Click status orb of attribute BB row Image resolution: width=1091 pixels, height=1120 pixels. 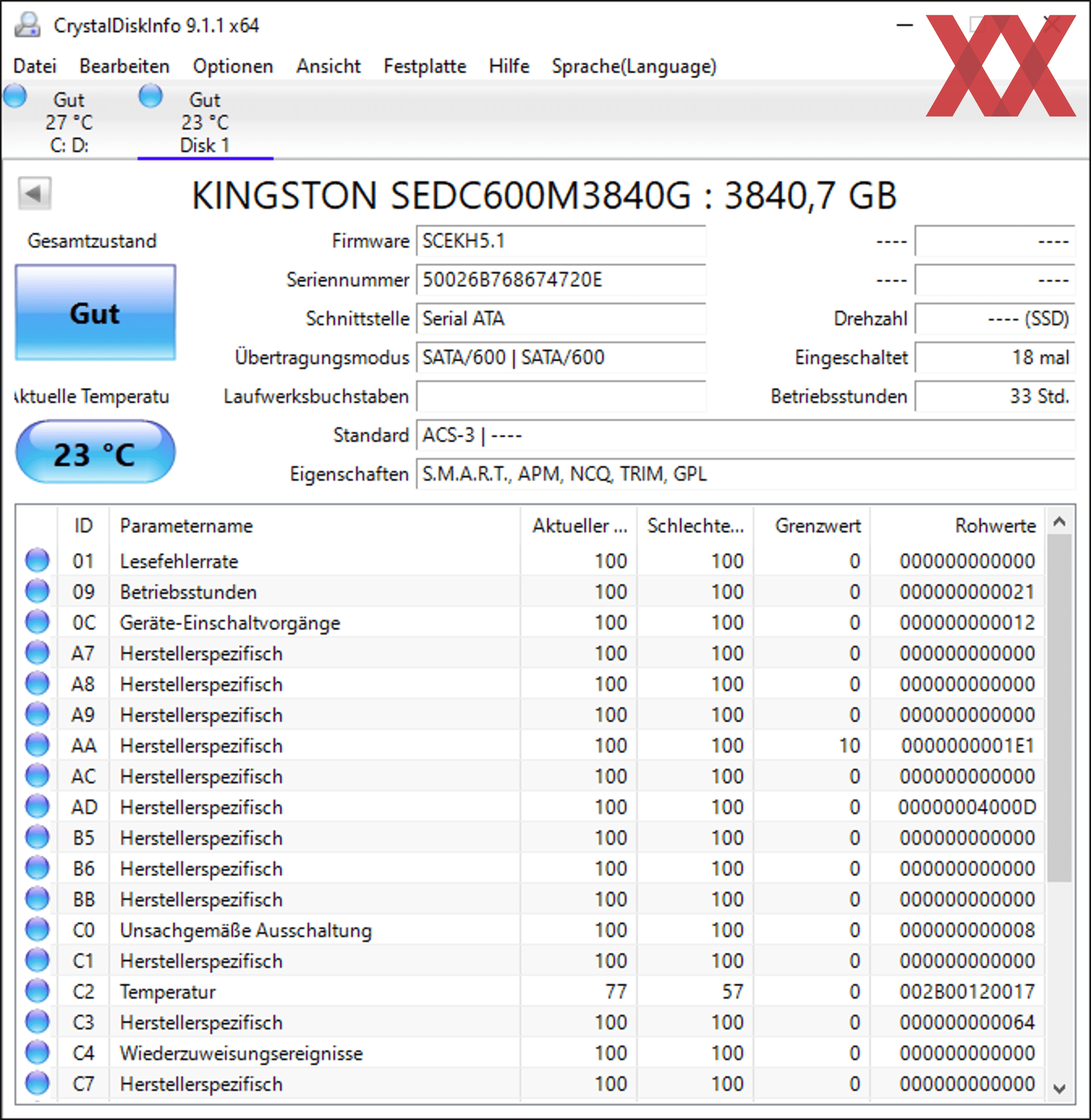click(x=38, y=900)
